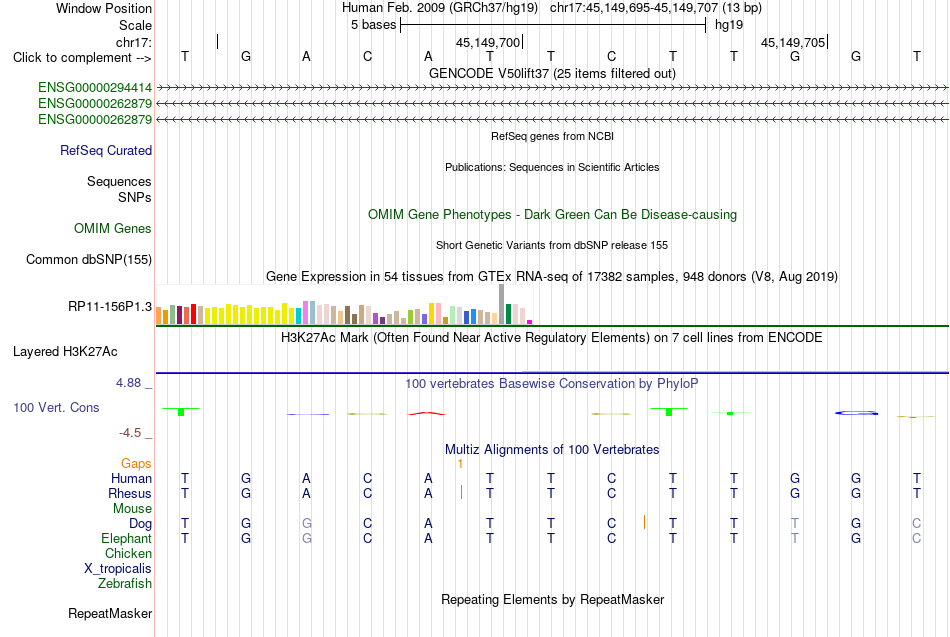Viewport: 950px width, 637px height.
Task: Click the gray C in Dog row
Action: click(x=917, y=524)
